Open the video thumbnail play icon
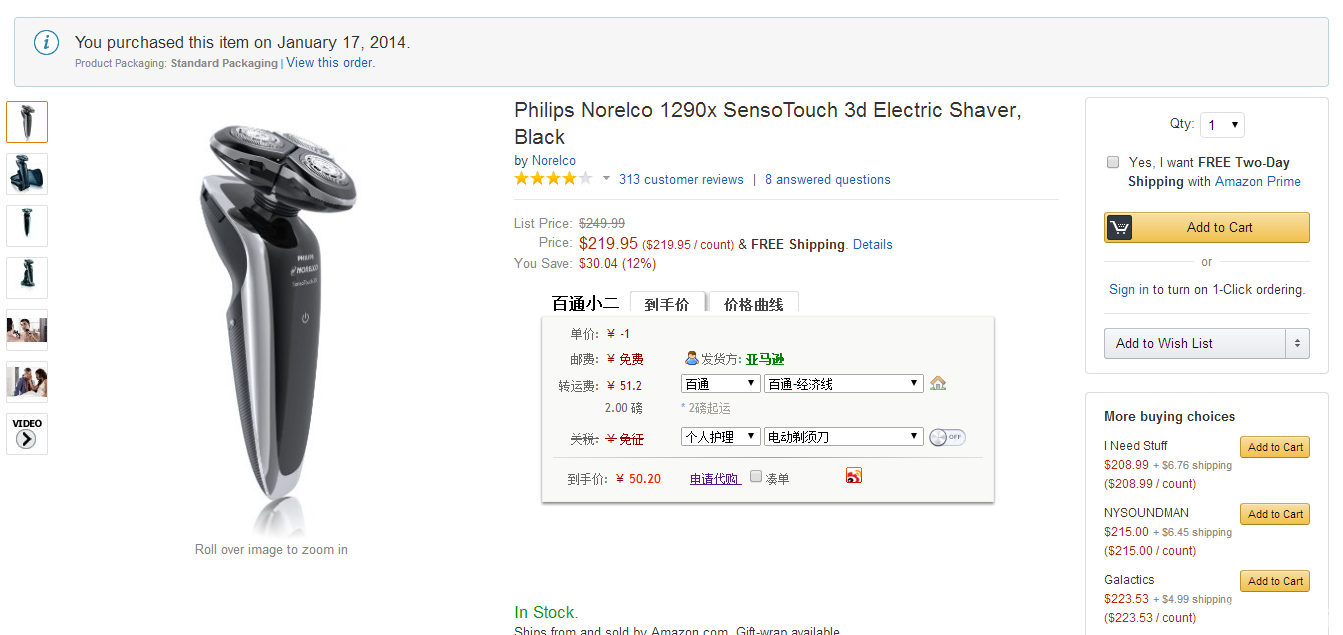 point(27,438)
